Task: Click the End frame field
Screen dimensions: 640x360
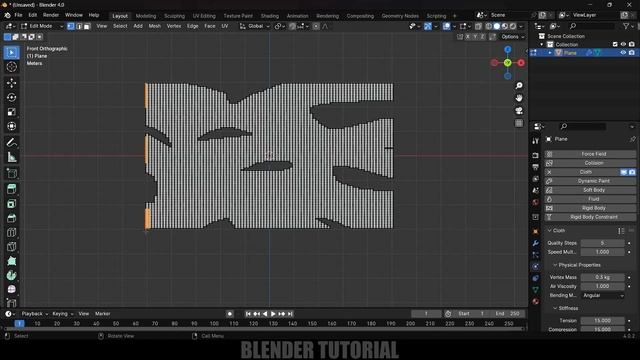Action: 508,314
